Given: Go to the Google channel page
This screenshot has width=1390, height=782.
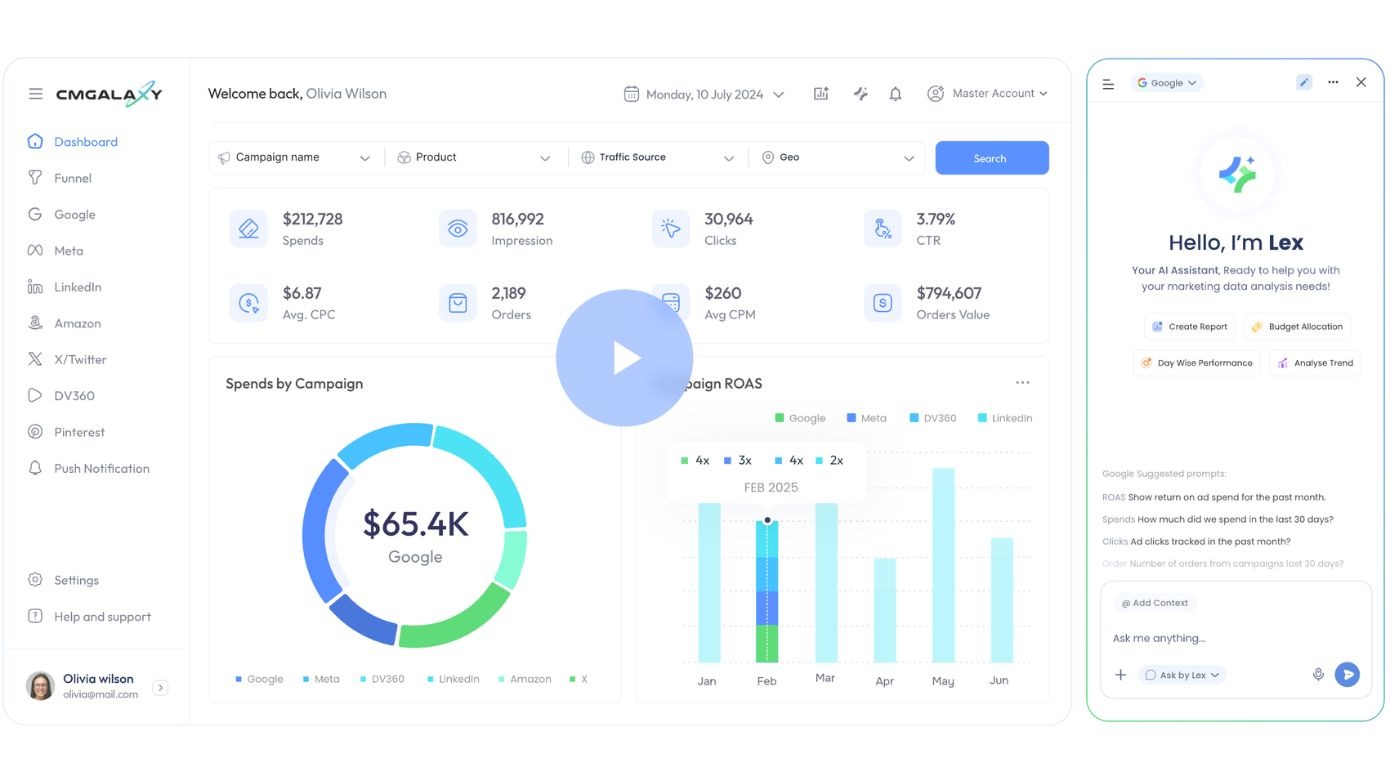Looking at the screenshot, I should 62,214.
